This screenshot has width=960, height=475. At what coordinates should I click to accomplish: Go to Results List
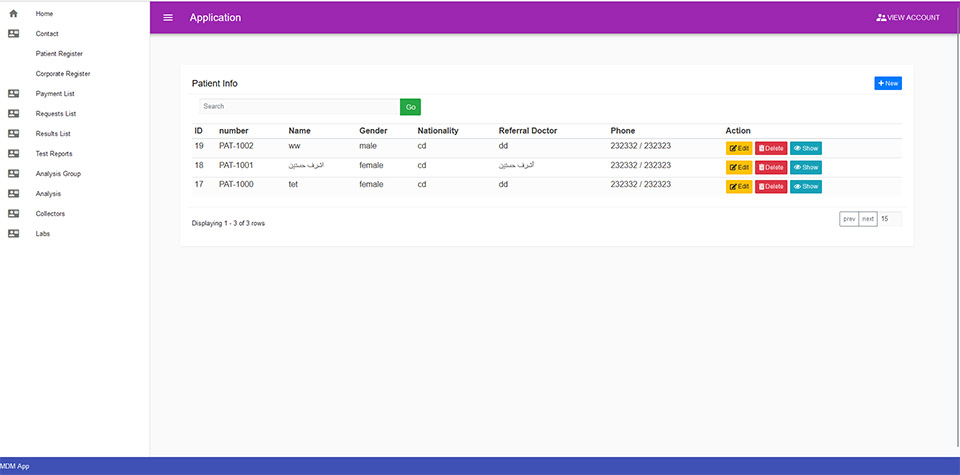point(53,133)
